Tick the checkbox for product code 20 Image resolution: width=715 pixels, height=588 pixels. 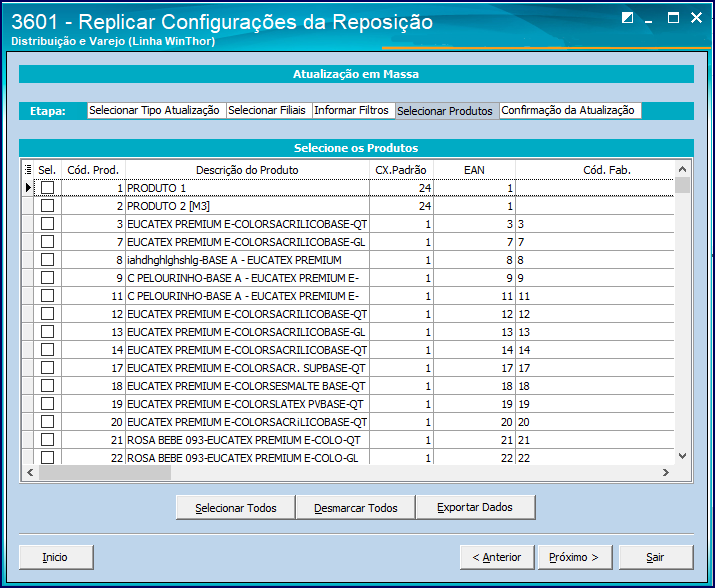tap(47, 422)
